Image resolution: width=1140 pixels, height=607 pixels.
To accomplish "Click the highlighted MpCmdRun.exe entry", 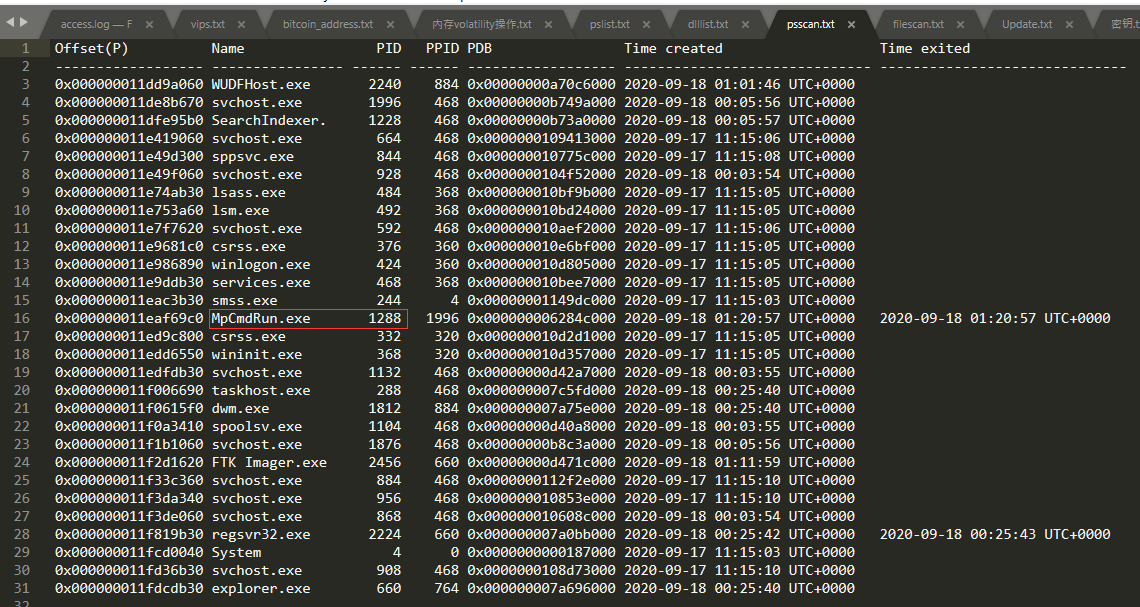I will pos(262,318).
